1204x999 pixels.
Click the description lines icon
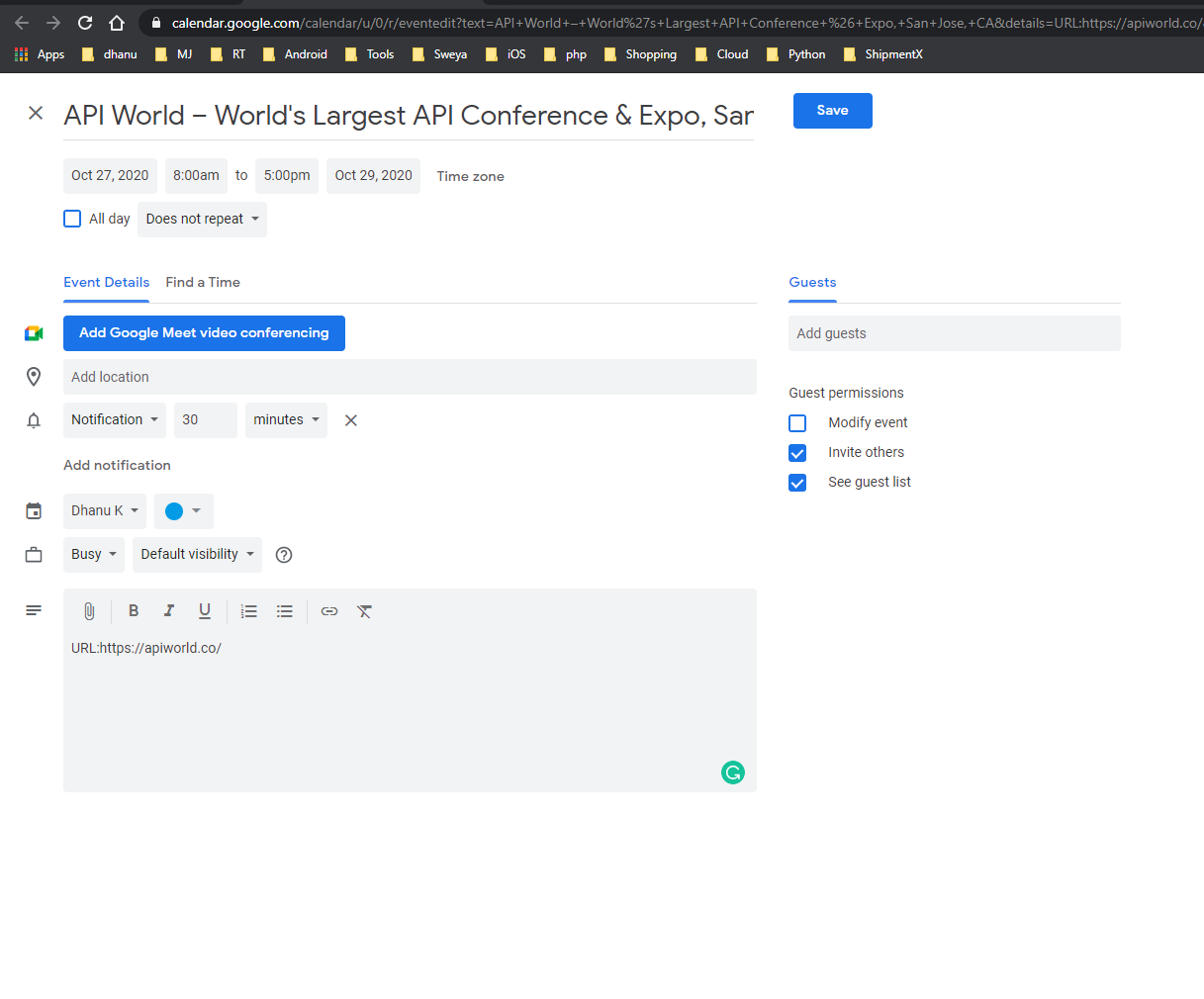point(34,610)
